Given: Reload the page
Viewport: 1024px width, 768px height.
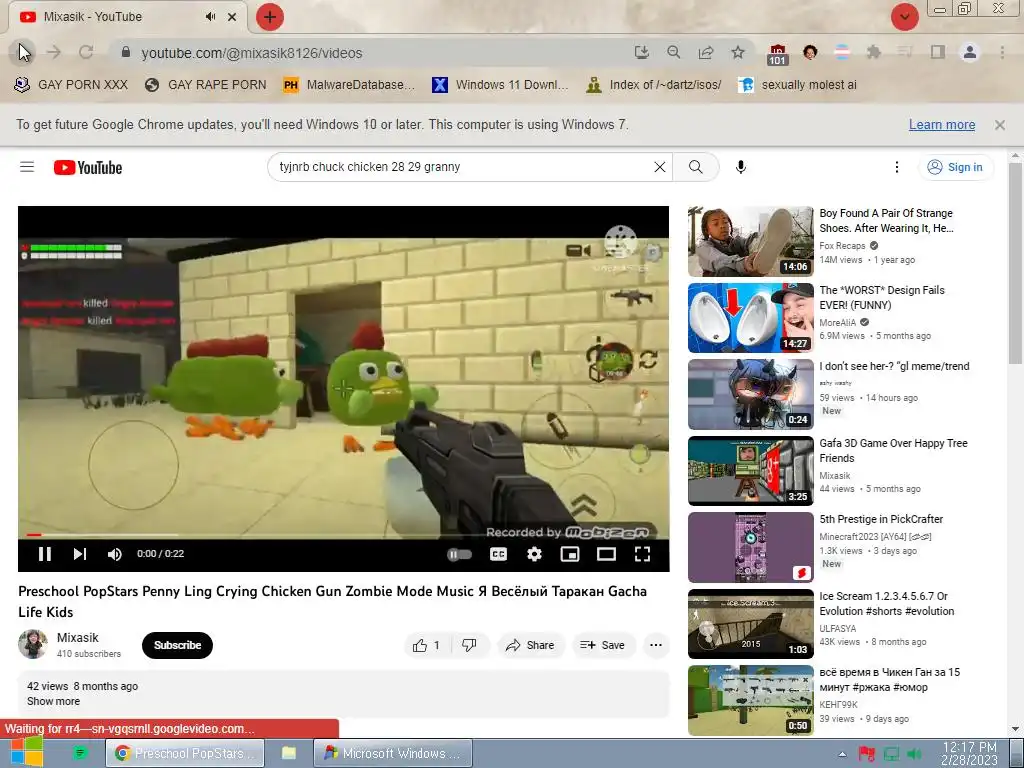Looking at the screenshot, I should pyautogui.click(x=86, y=52).
